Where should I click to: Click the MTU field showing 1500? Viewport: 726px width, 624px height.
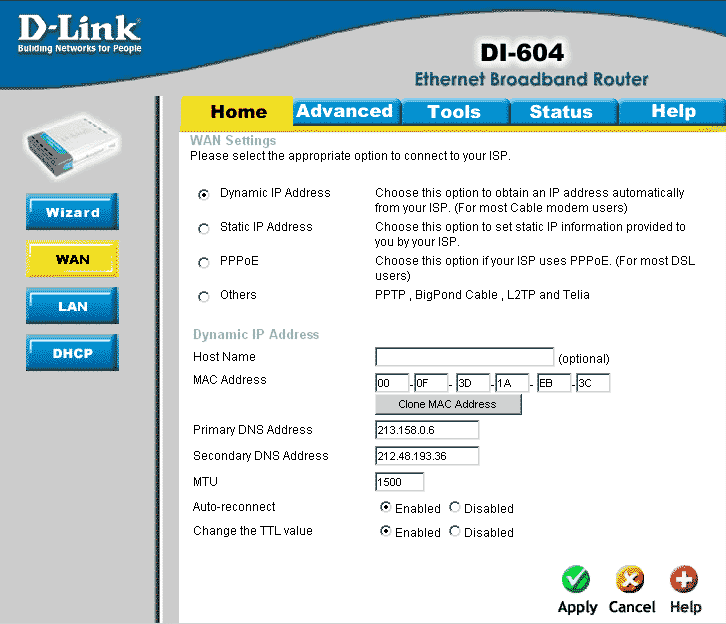tap(400, 482)
